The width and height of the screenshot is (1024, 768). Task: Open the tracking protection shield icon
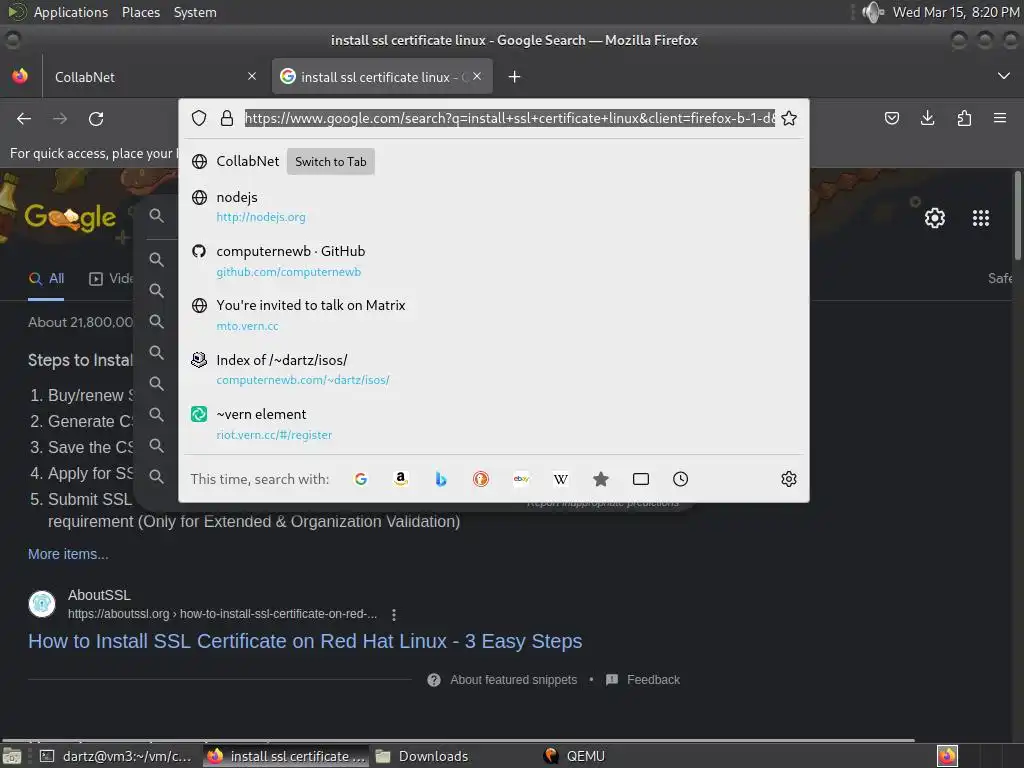(x=199, y=118)
